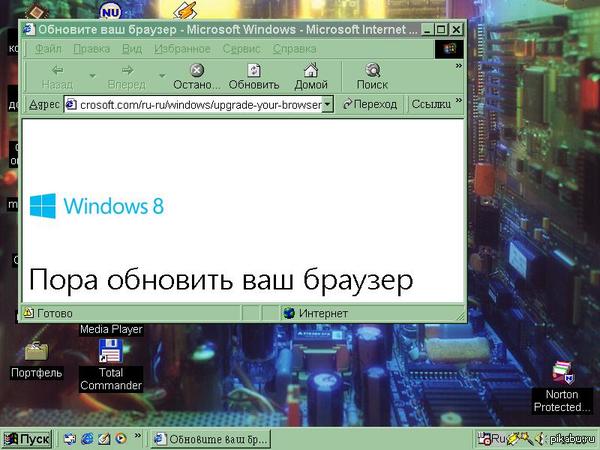This screenshot has height=450, width=600.
Task: Open Norton Protected desktop icon
Action: [x=562, y=374]
